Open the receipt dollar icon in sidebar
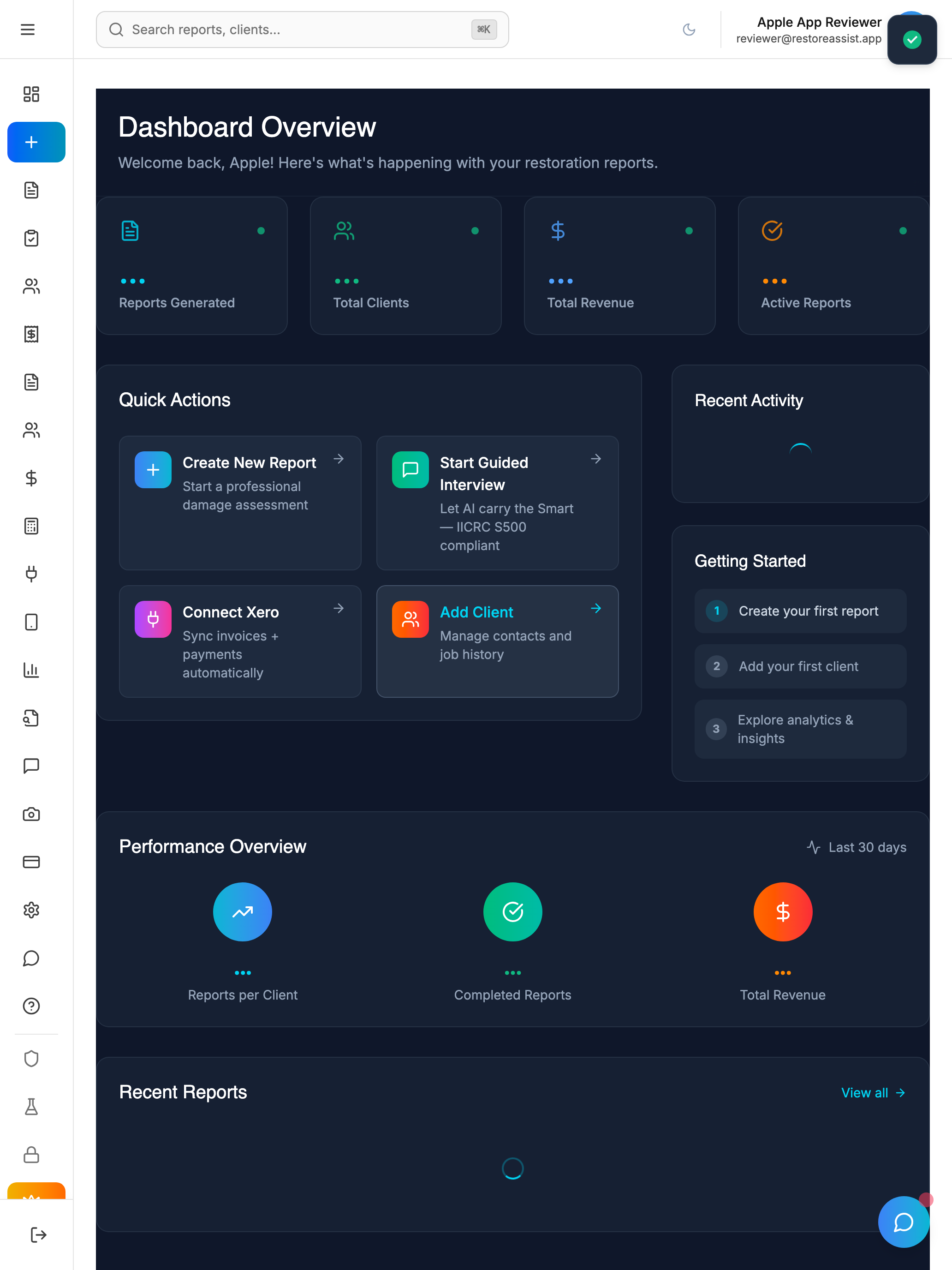Image resolution: width=952 pixels, height=1270 pixels. [x=31, y=334]
